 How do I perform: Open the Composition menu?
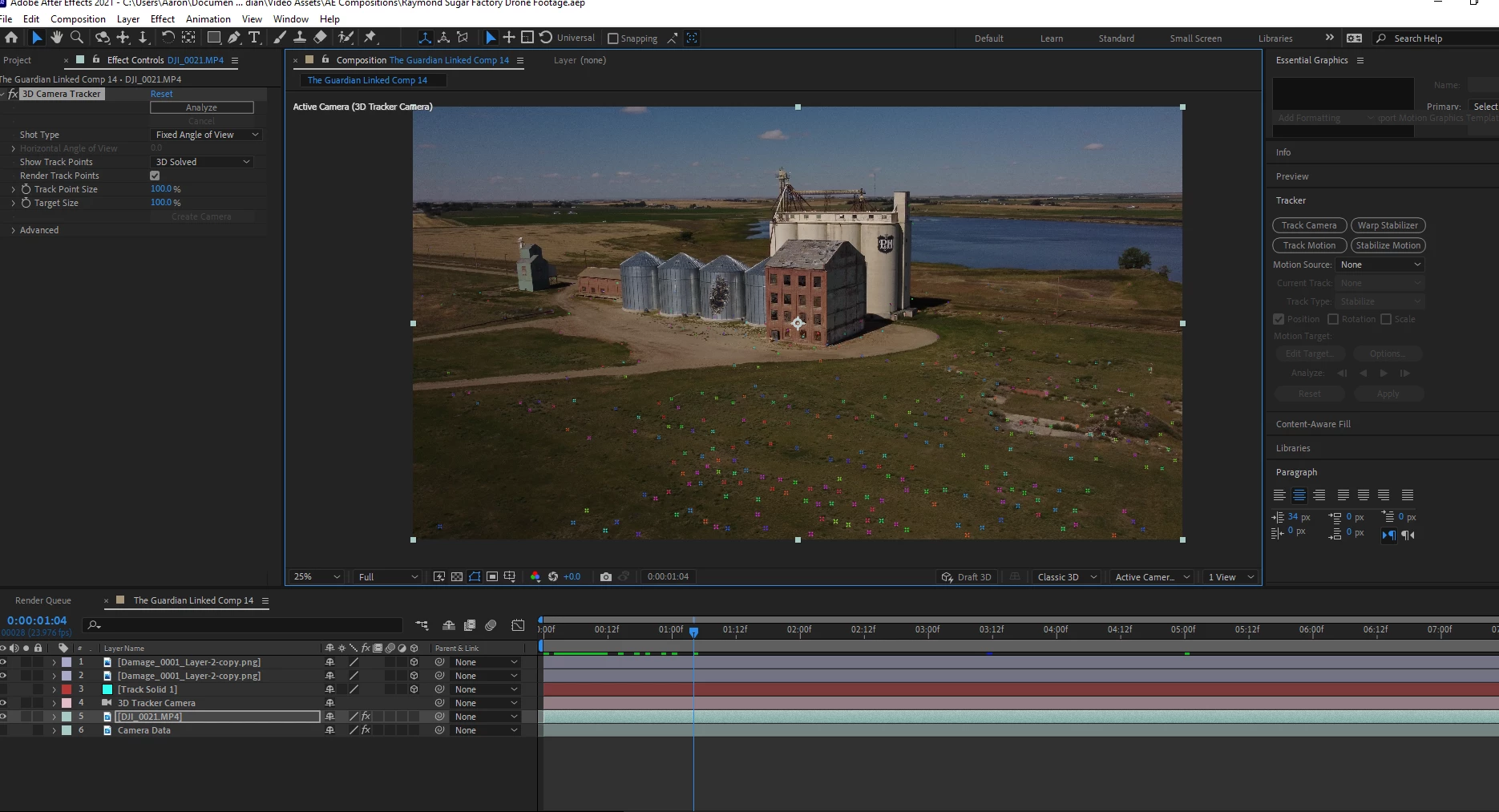coord(78,18)
